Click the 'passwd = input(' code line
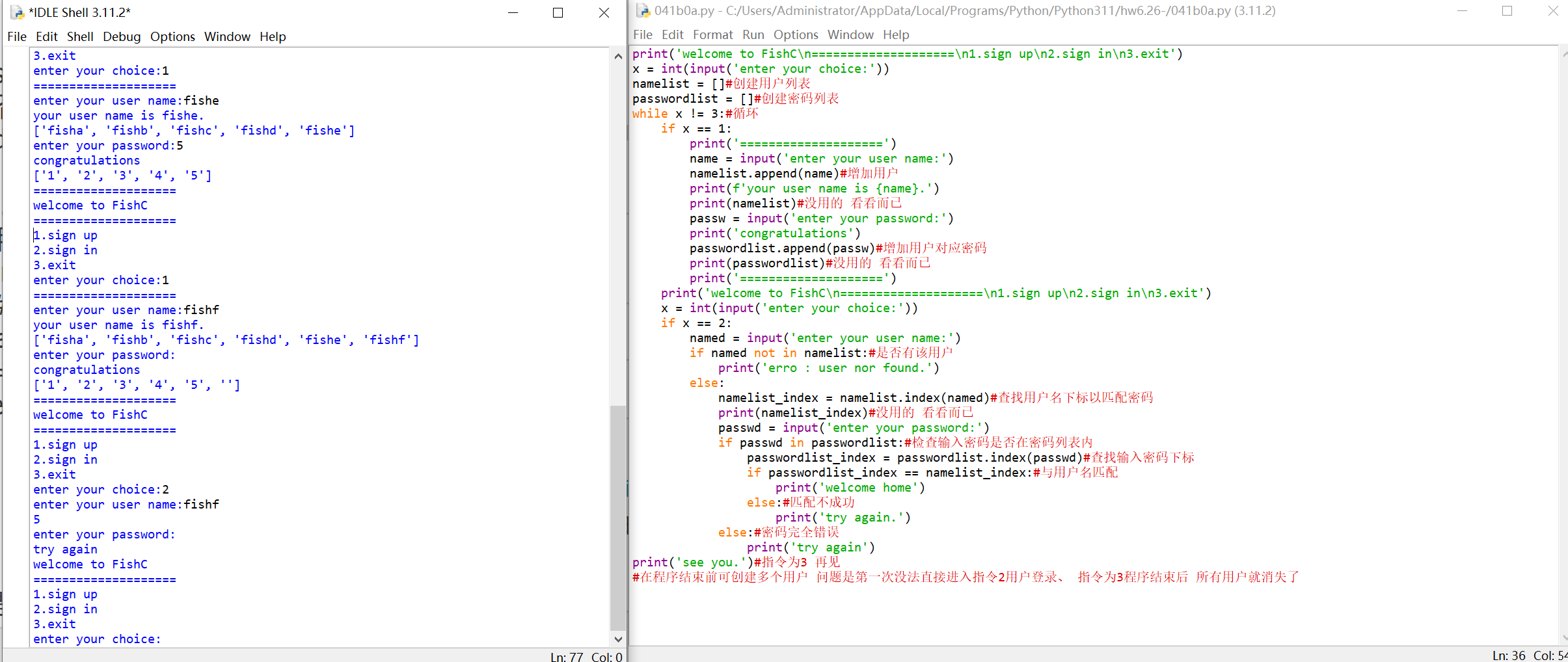This screenshot has width=1568, height=662. [x=854, y=428]
